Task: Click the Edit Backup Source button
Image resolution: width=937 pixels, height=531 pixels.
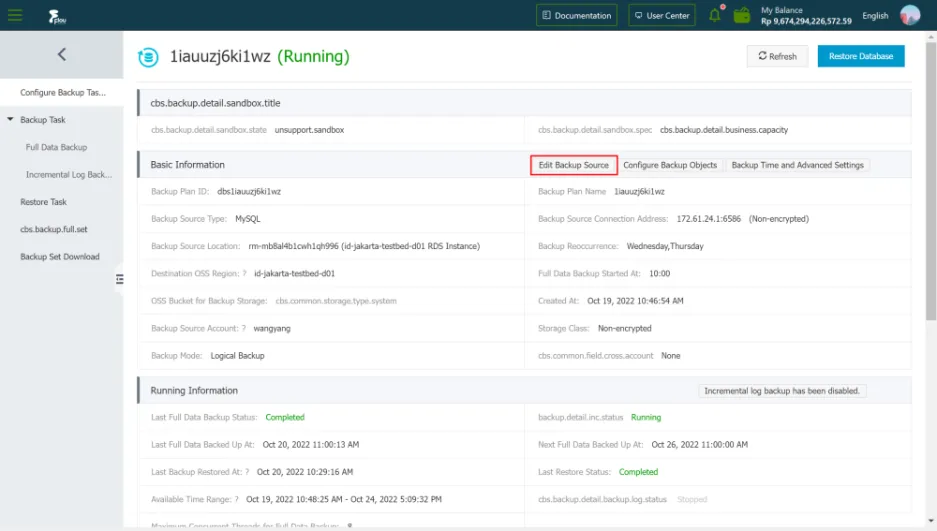Action: pyautogui.click(x=573, y=165)
